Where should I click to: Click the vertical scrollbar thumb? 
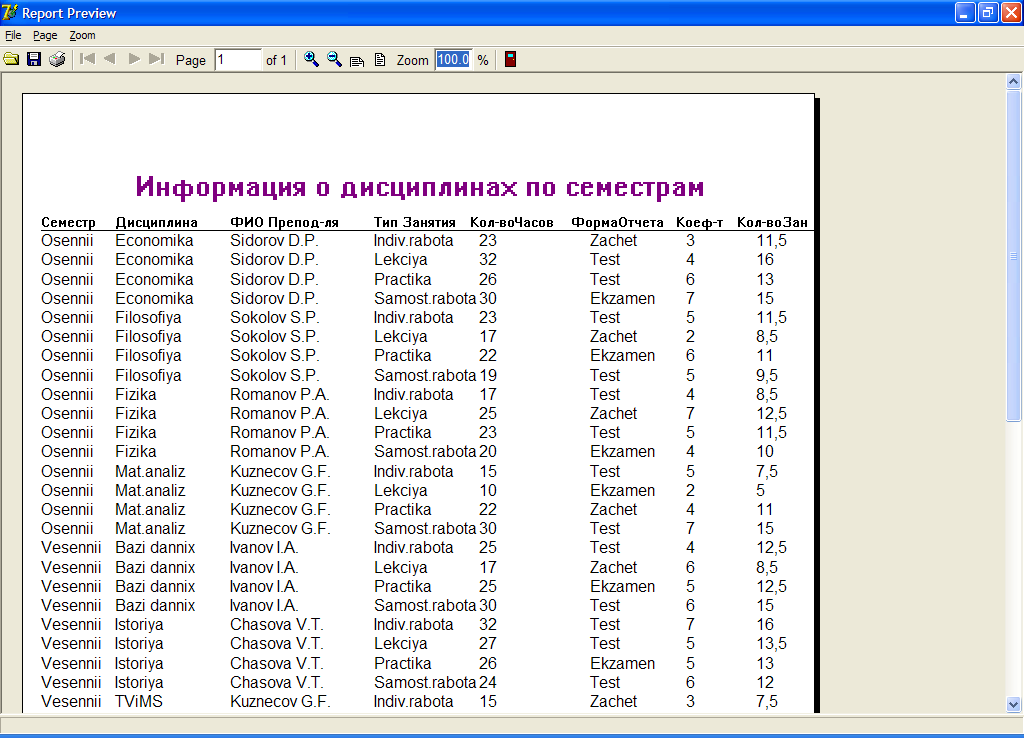1014,256
